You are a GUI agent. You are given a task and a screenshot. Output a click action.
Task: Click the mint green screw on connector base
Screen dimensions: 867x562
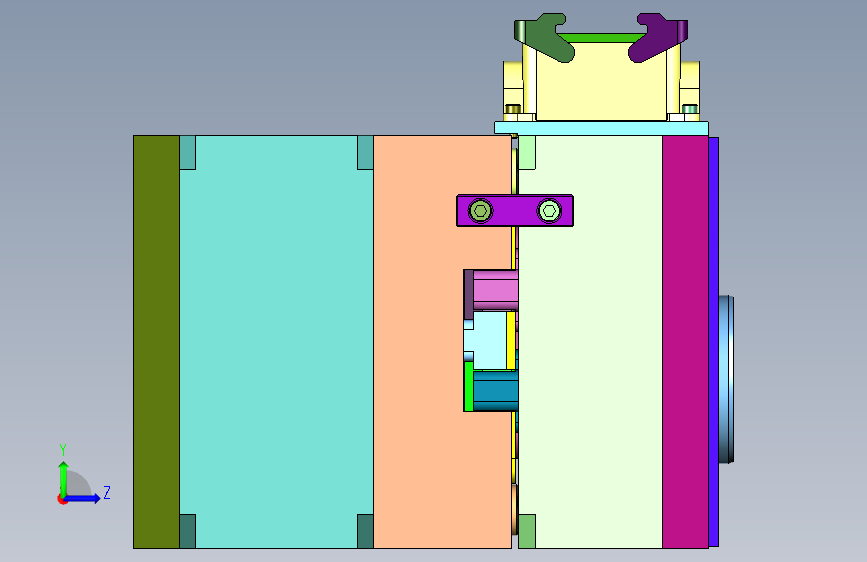(x=690, y=109)
